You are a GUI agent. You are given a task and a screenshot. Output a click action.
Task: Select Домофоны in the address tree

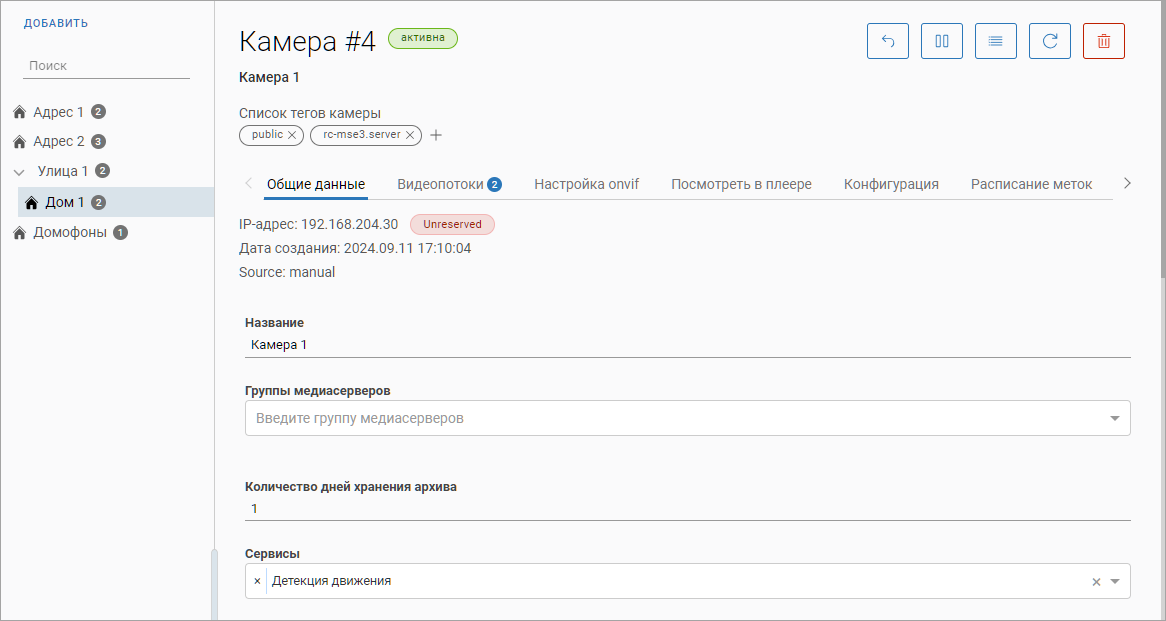(x=69, y=233)
